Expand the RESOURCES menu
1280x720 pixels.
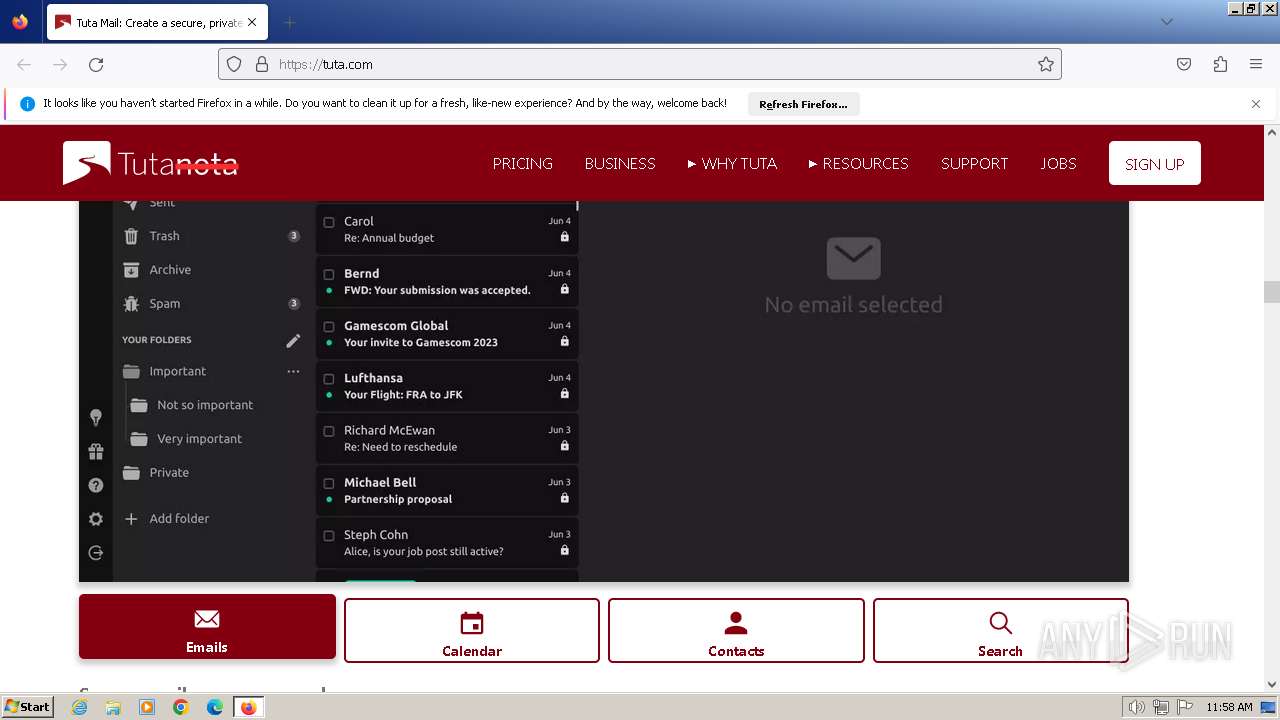(858, 163)
